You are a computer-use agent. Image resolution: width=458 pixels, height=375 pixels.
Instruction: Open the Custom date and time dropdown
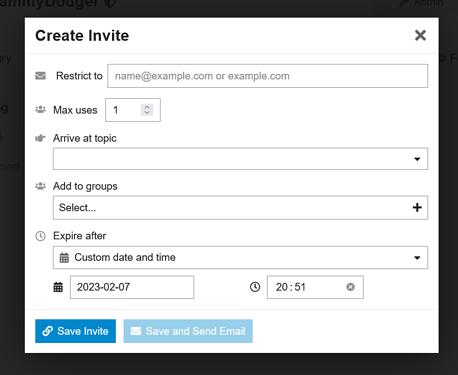pos(240,258)
